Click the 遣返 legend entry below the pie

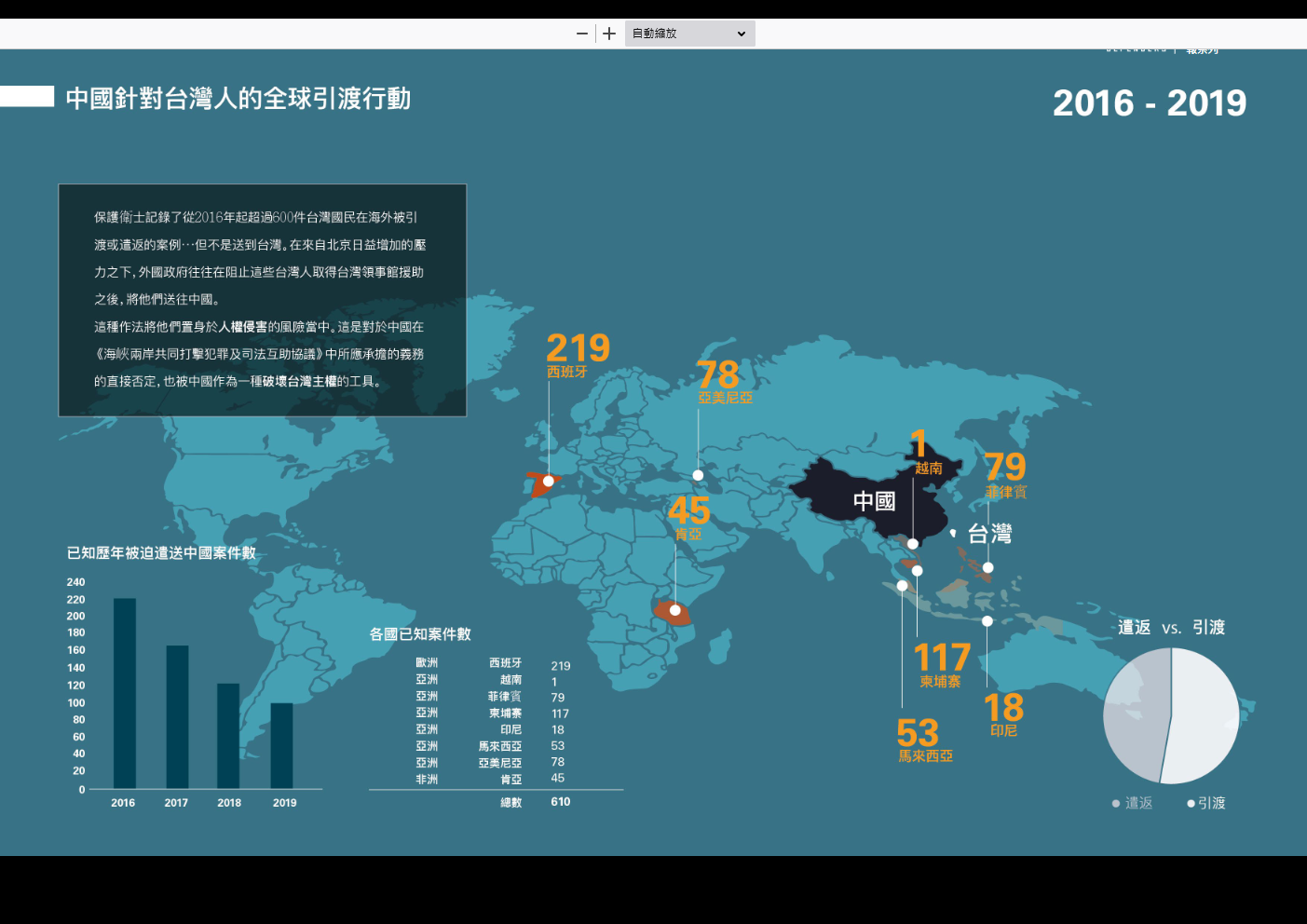pos(1132,803)
